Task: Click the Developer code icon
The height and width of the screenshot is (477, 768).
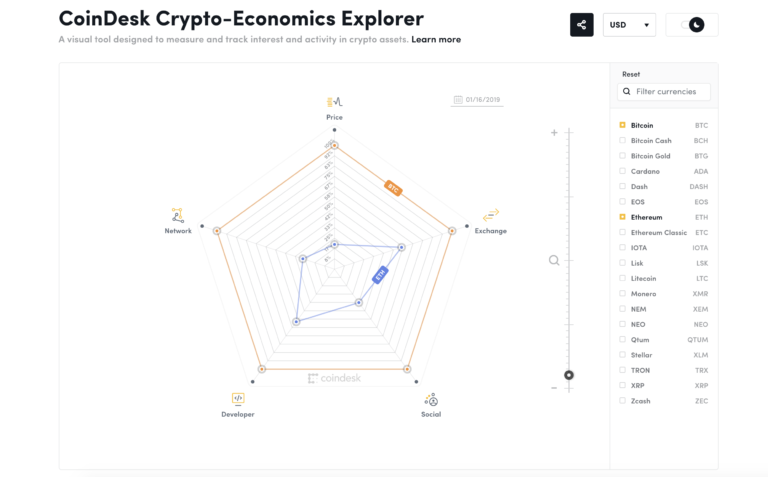Action: 238,398
